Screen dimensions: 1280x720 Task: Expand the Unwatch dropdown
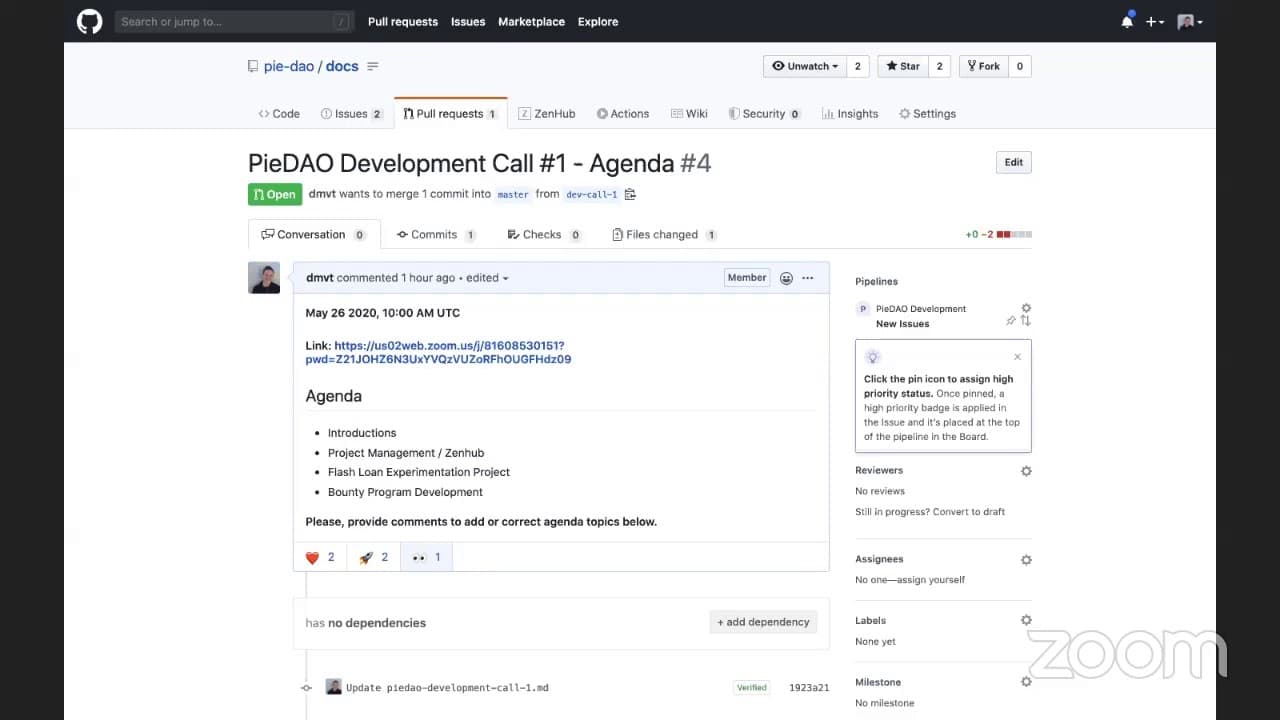point(806,66)
